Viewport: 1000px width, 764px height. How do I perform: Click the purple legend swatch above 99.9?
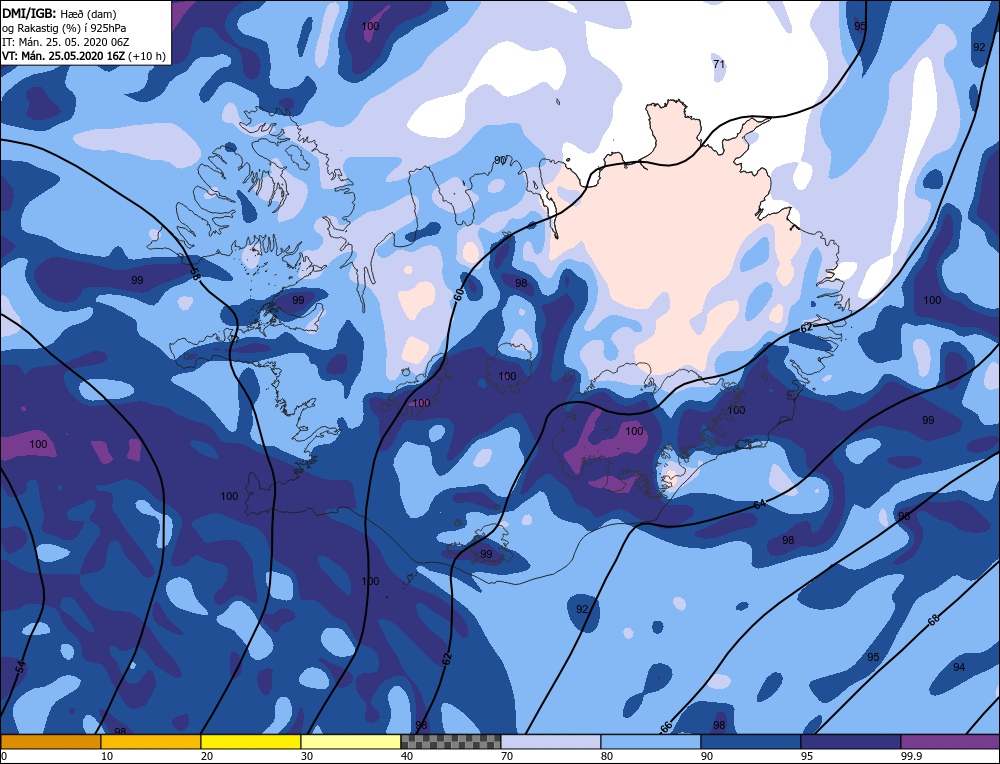pyautogui.click(x=950, y=742)
